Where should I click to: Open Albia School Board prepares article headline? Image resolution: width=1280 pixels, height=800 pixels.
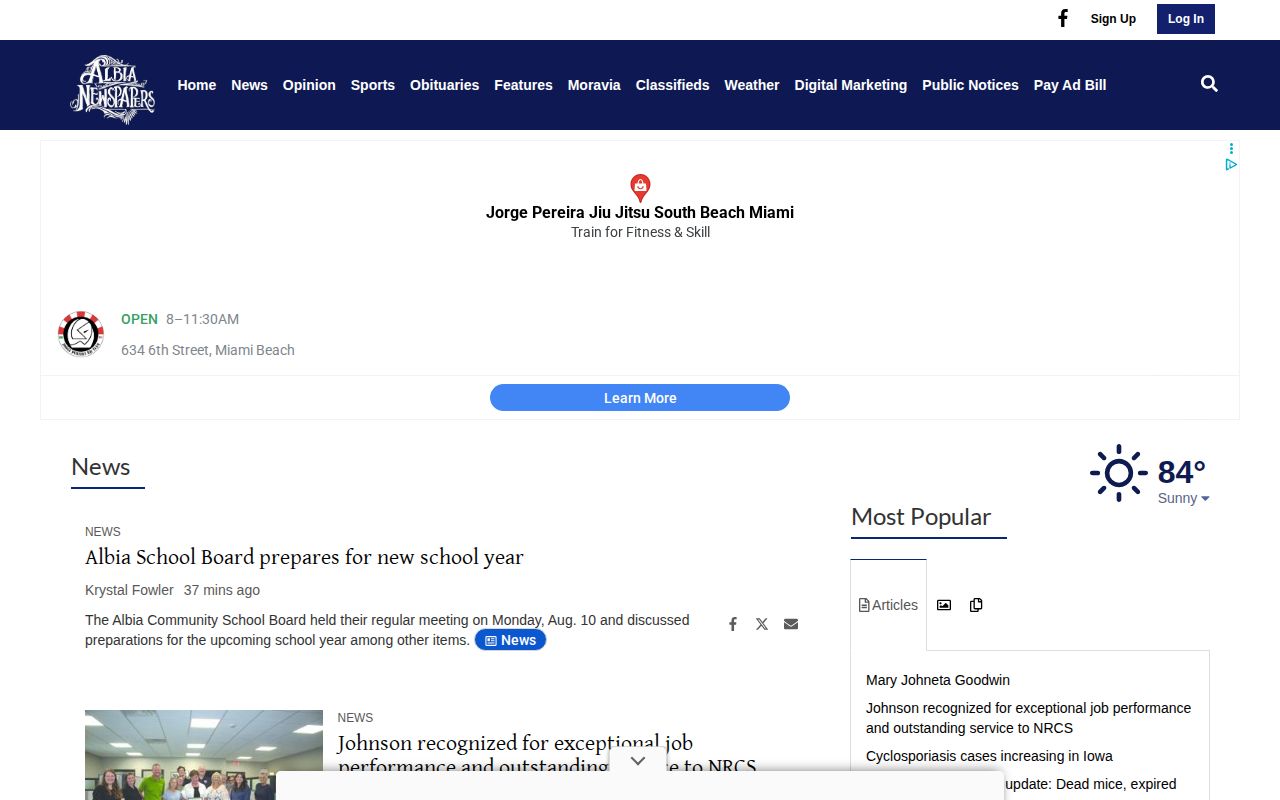[x=304, y=557]
